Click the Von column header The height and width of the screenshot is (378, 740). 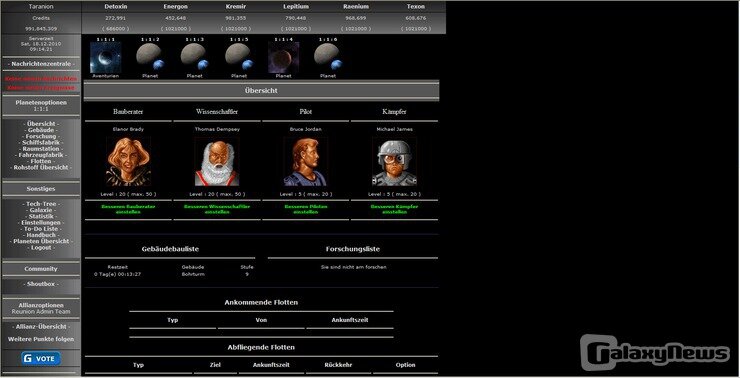(261, 320)
